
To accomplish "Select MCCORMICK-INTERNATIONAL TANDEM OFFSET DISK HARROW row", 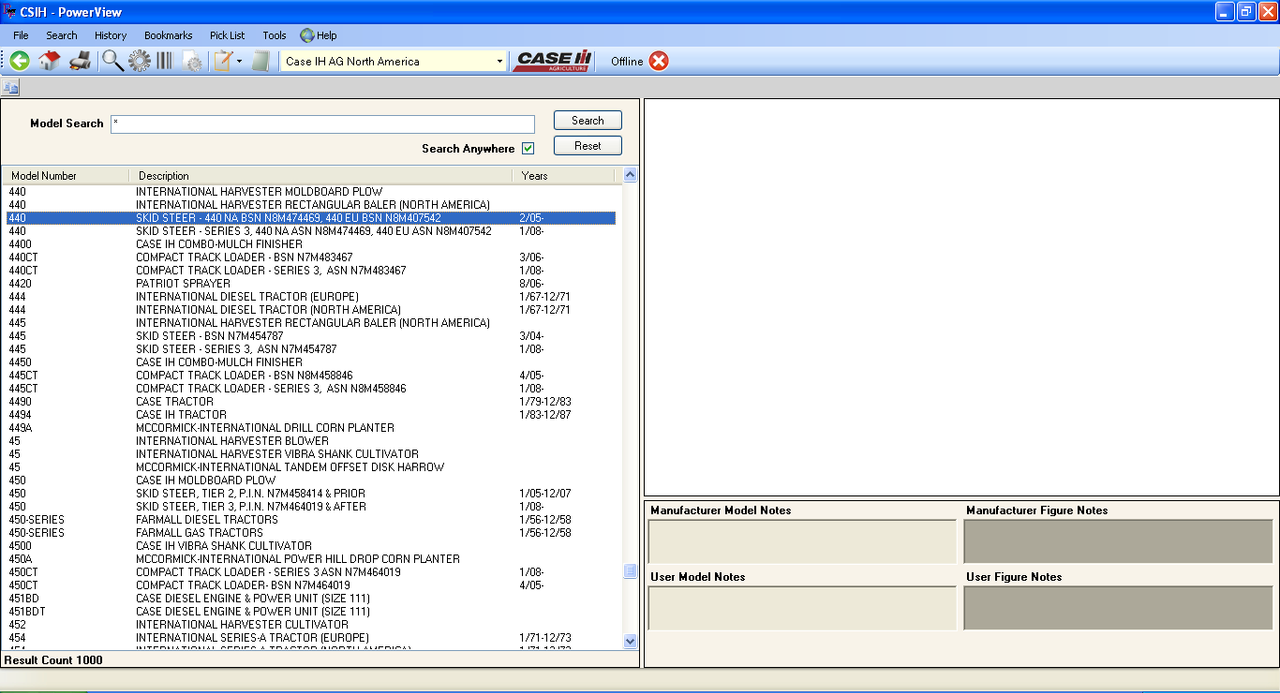I will point(309,467).
